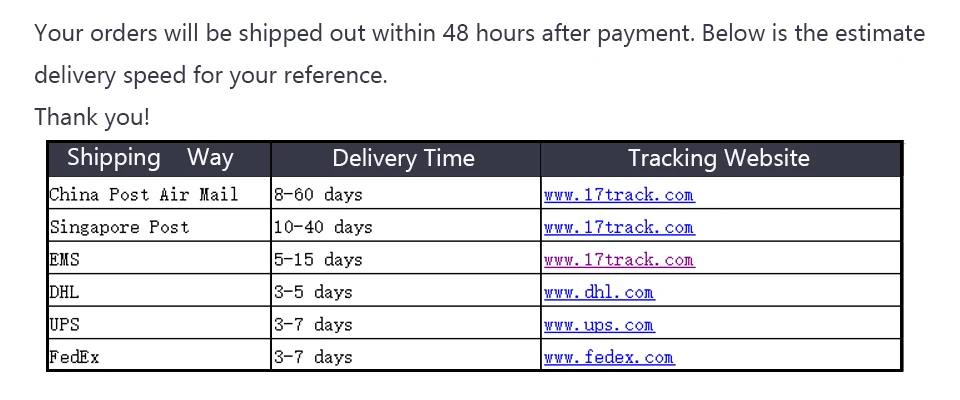Open the visited 17track link for EMS

(619, 260)
